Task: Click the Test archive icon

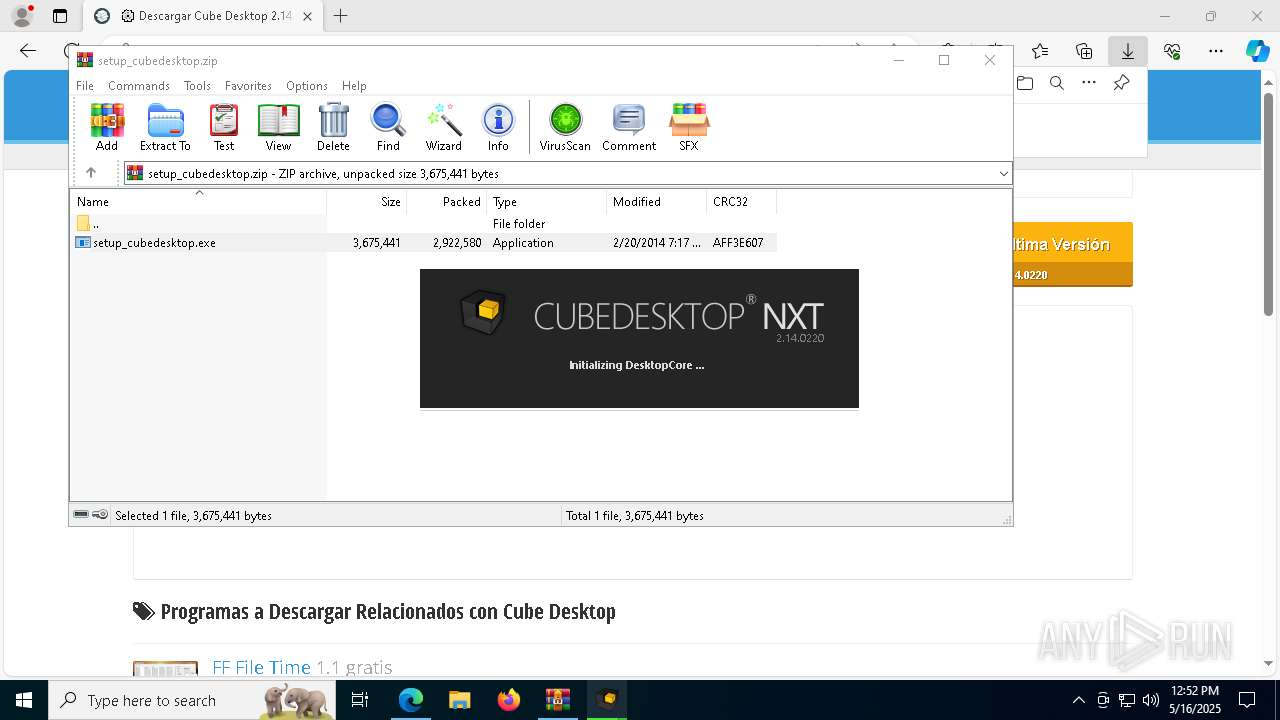Action: pyautogui.click(x=224, y=127)
